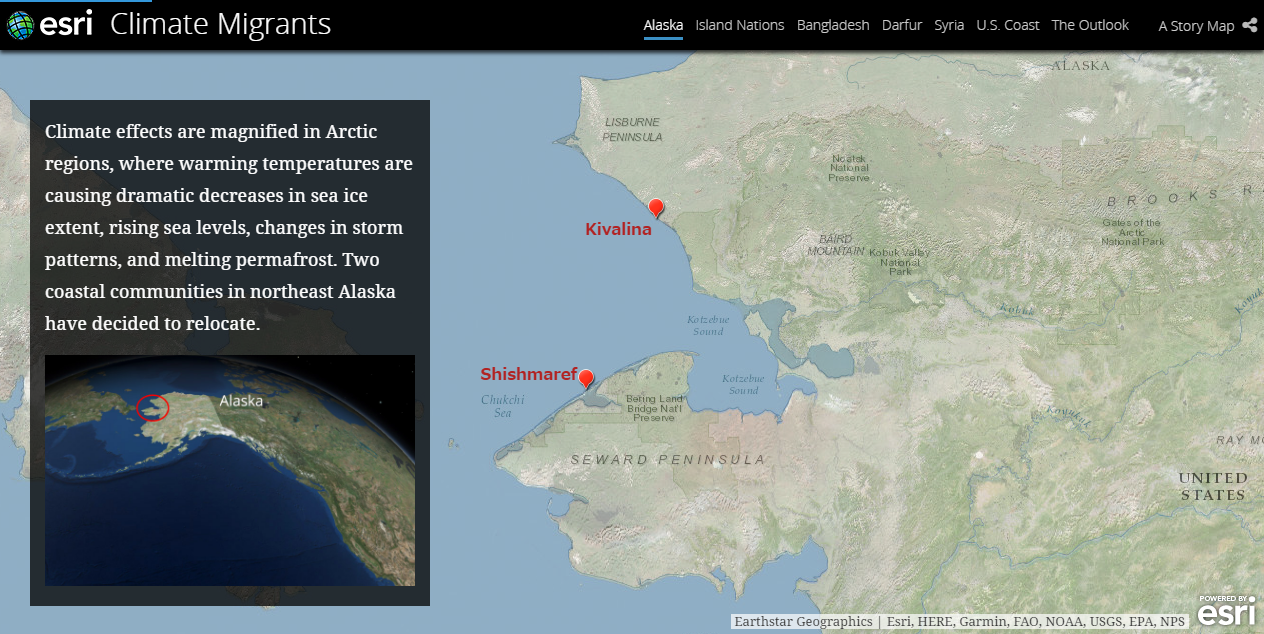Open the U.S. Coast tab
This screenshot has height=634, width=1264.
pos(1008,25)
